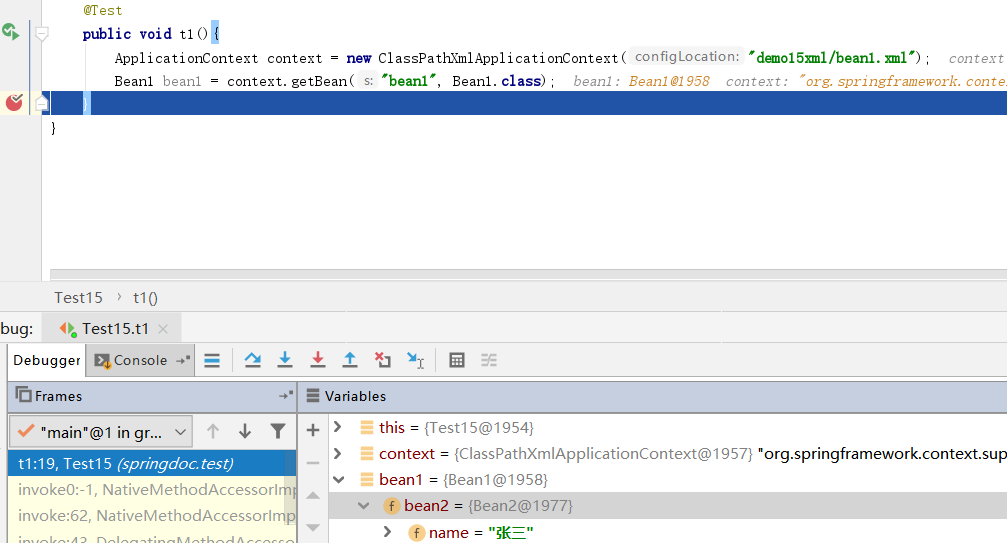Select frame invoke:62, NativeMethodAccessorImpl
This screenshot has height=543, width=1007.
tap(152, 515)
